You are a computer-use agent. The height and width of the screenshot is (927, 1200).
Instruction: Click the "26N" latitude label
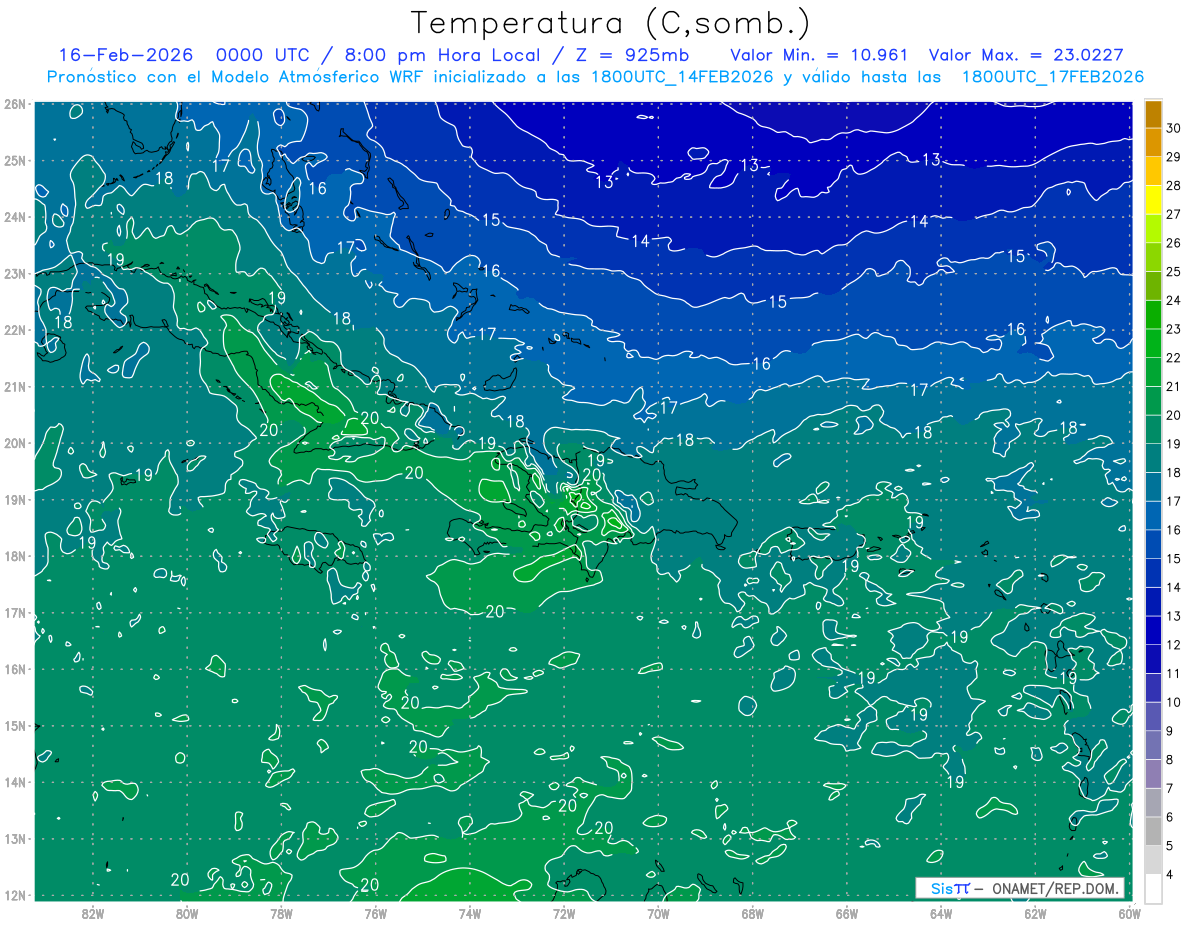(15, 104)
